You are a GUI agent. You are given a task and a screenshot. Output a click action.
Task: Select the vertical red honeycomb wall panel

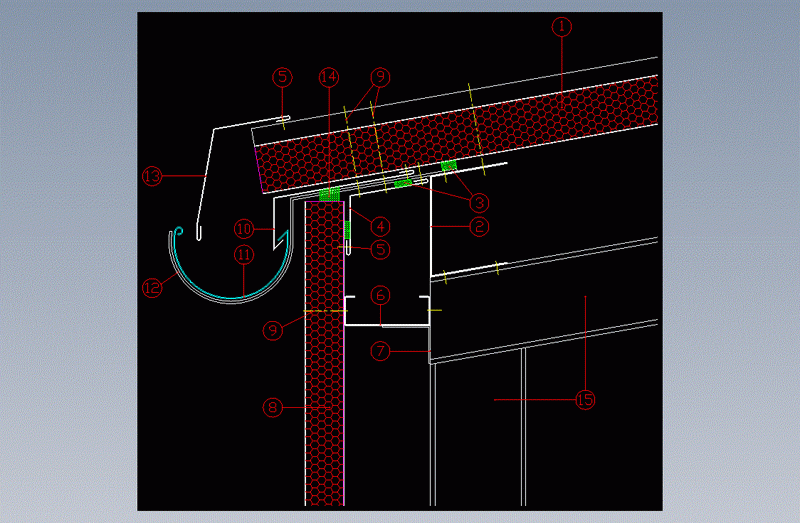(325, 400)
